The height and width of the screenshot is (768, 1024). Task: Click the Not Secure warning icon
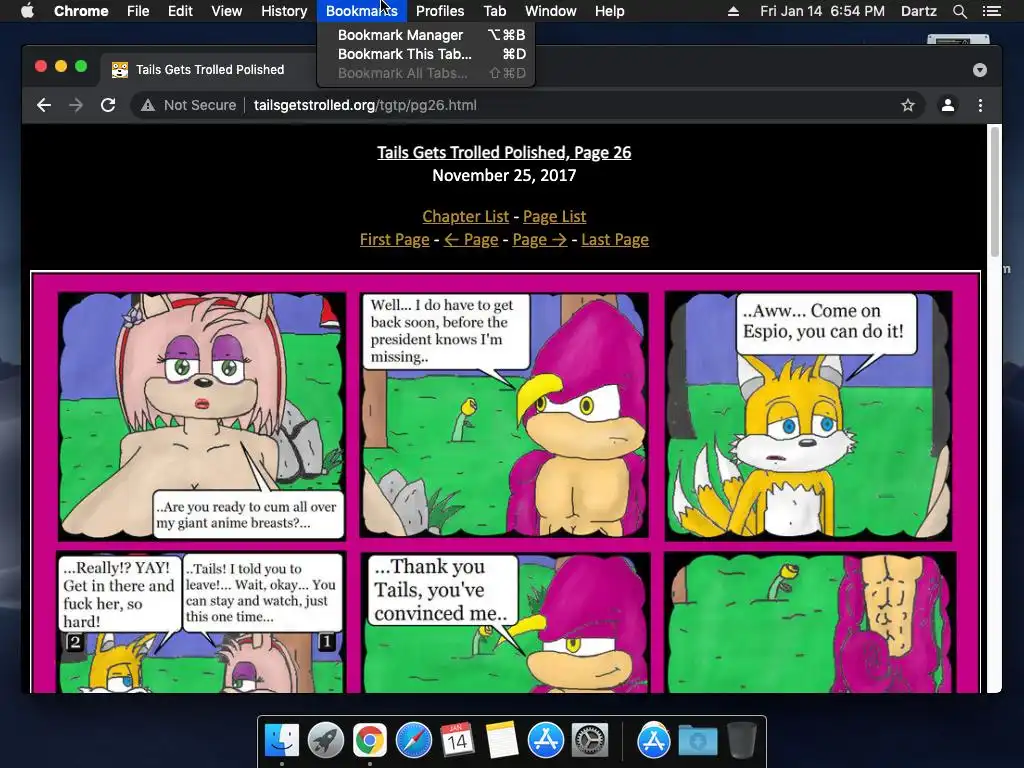pos(148,105)
